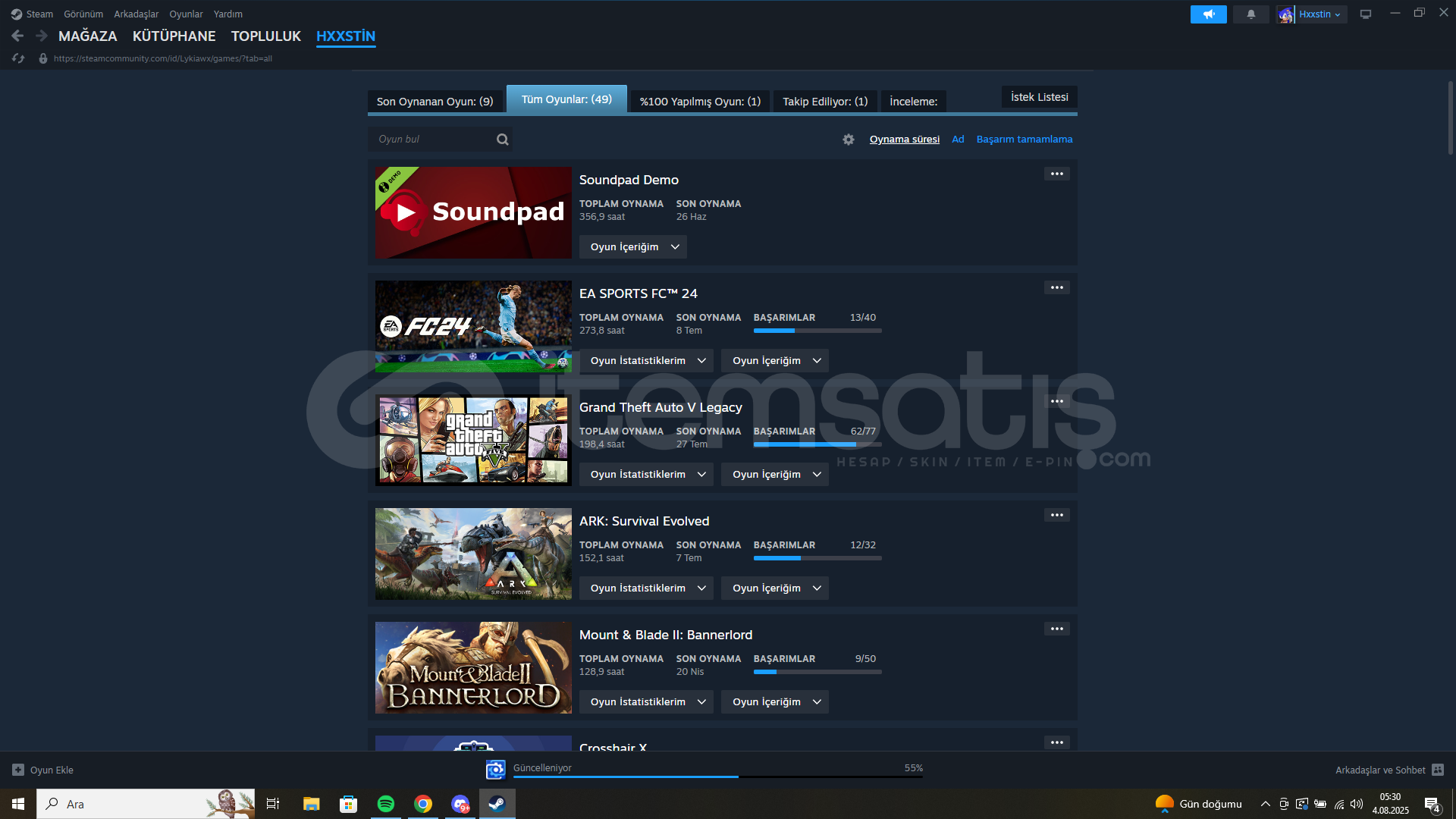Go to TOPLULUK community section
The width and height of the screenshot is (1456, 819).
point(265,36)
